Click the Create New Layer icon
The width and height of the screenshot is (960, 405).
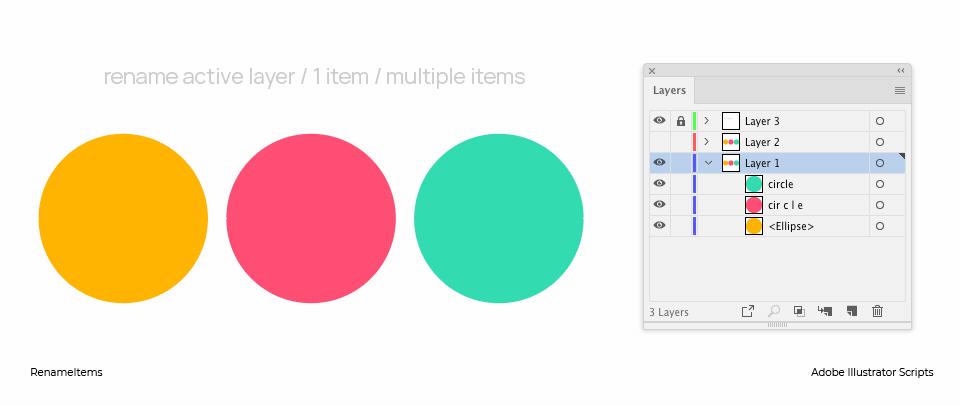851,311
